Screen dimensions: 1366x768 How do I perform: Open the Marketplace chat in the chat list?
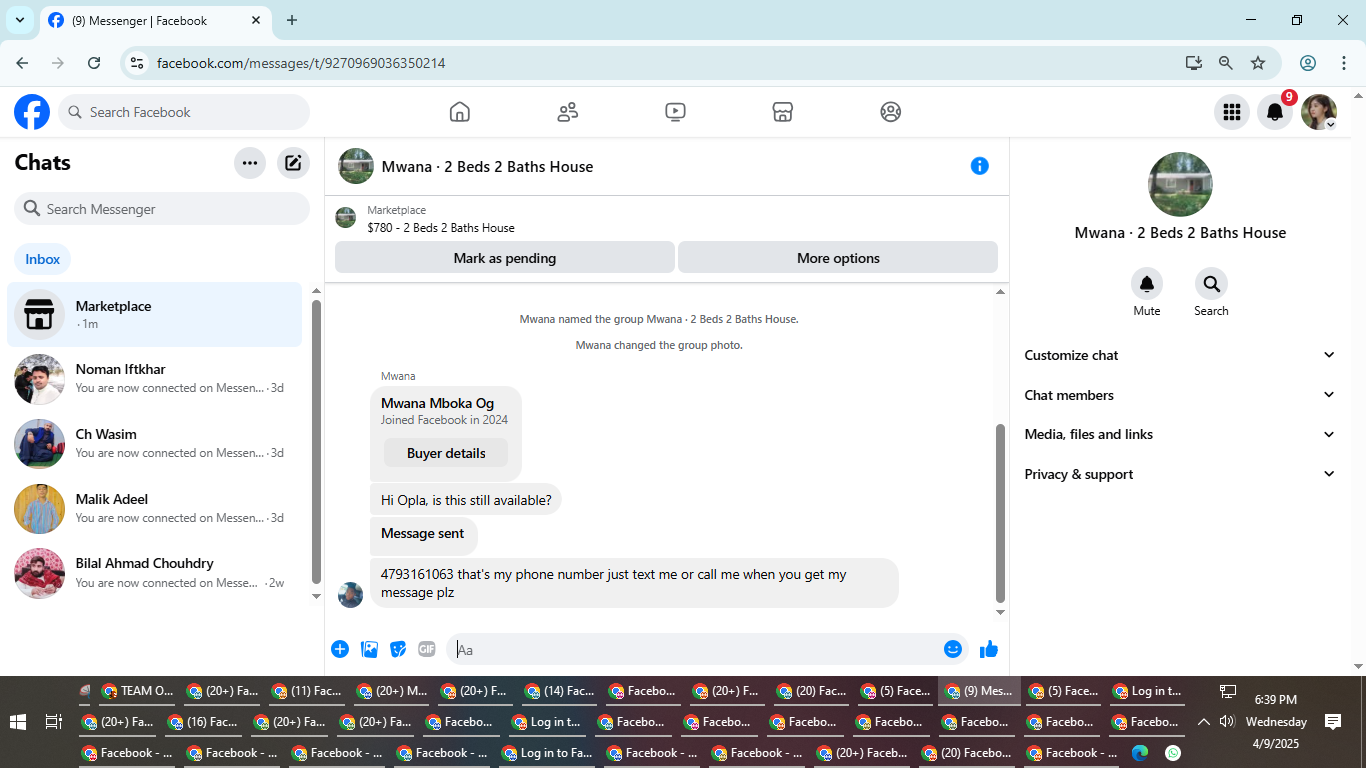(155, 315)
